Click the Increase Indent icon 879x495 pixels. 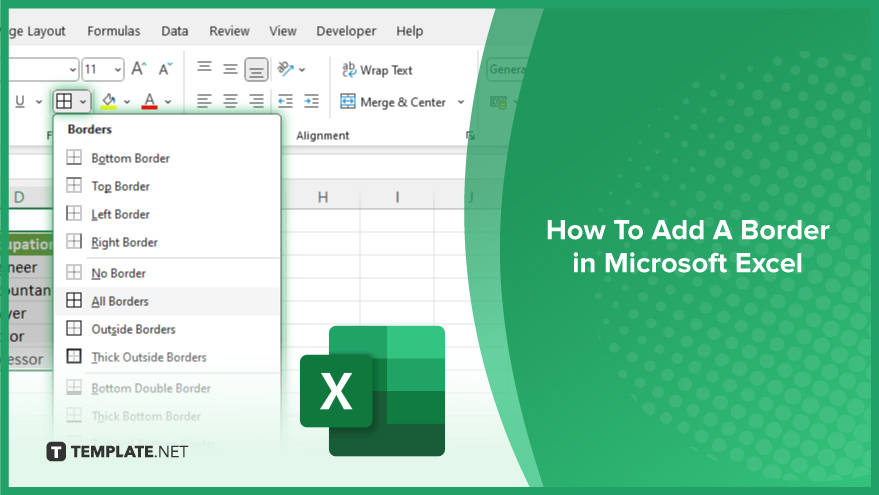(311, 101)
